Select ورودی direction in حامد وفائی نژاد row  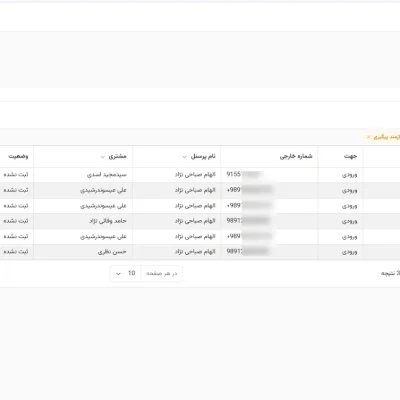(x=350, y=221)
